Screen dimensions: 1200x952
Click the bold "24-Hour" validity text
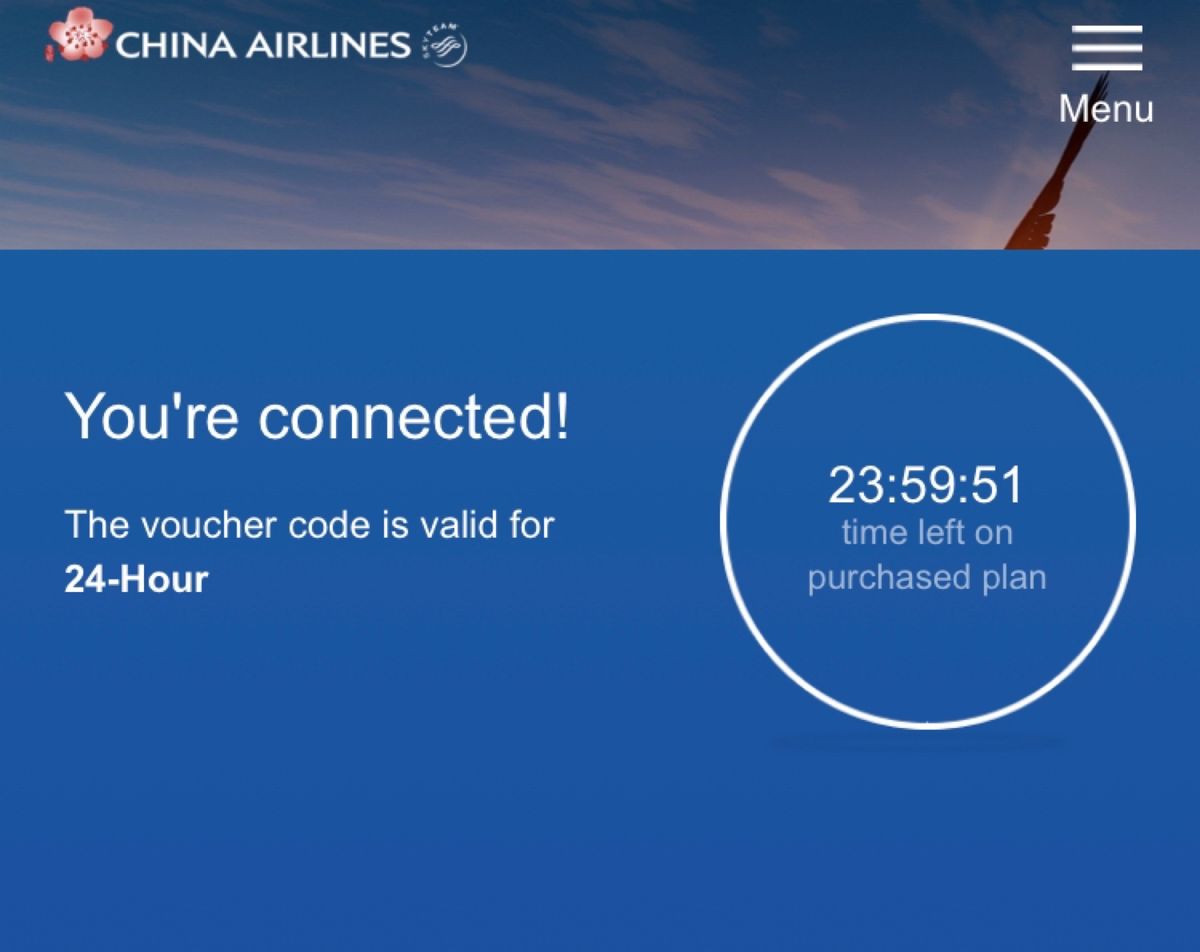pyautogui.click(x=136, y=579)
